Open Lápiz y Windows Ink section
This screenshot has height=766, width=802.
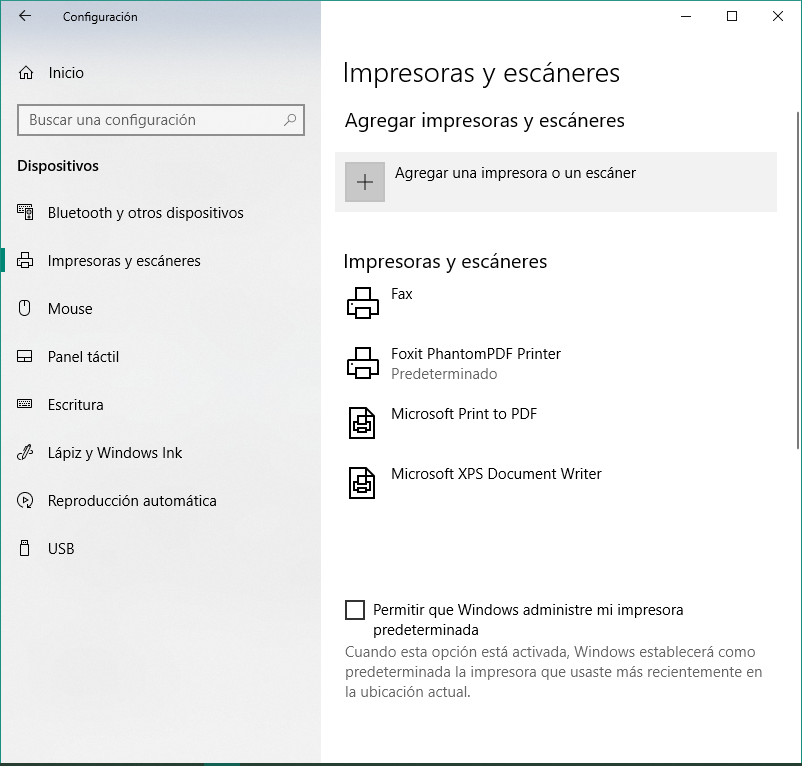tap(115, 453)
